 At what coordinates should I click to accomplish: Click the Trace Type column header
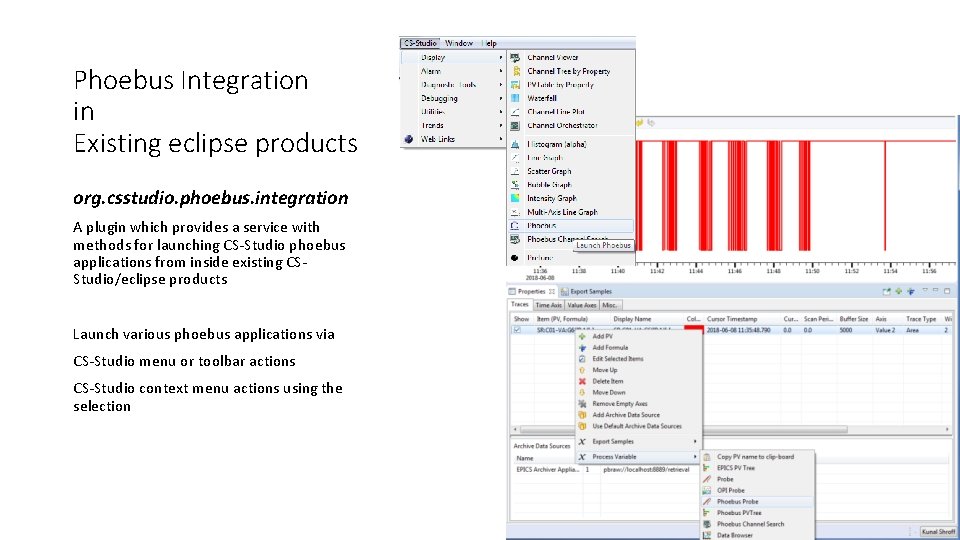tap(921, 319)
